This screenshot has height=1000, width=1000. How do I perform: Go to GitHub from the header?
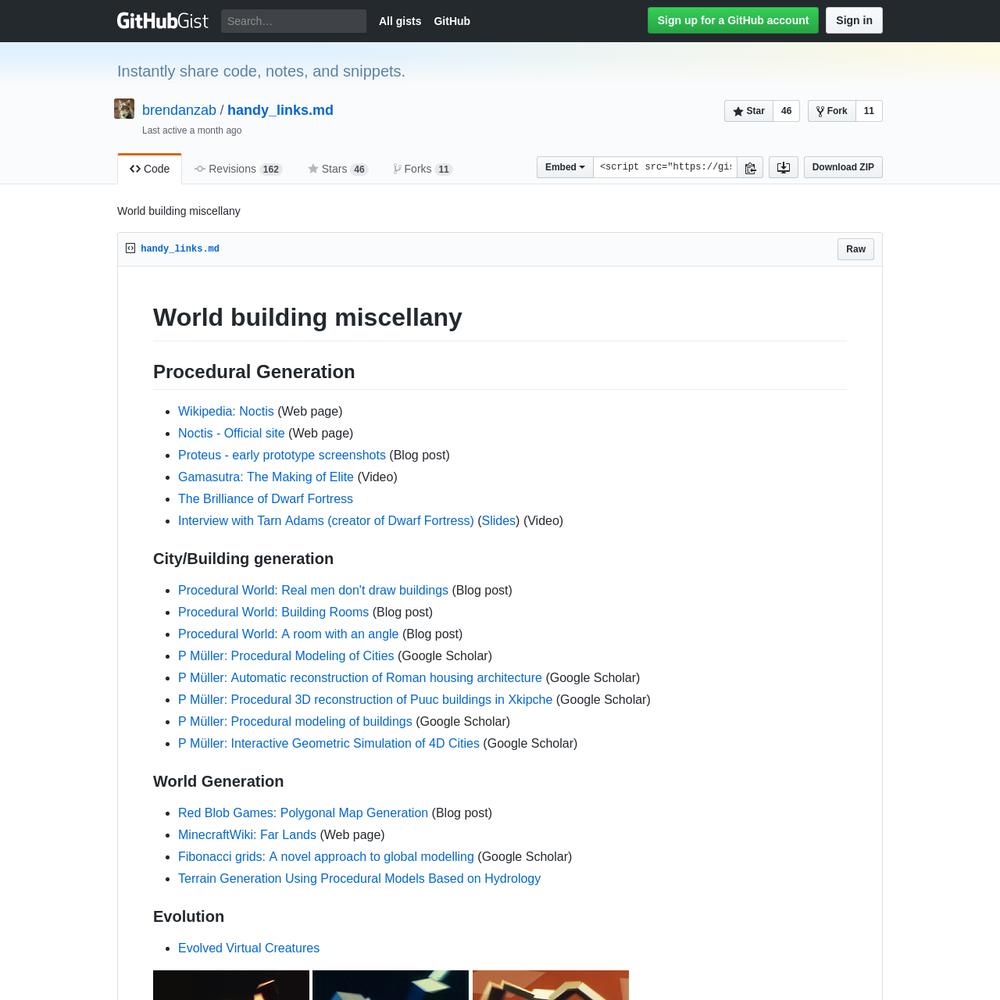point(452,21)
